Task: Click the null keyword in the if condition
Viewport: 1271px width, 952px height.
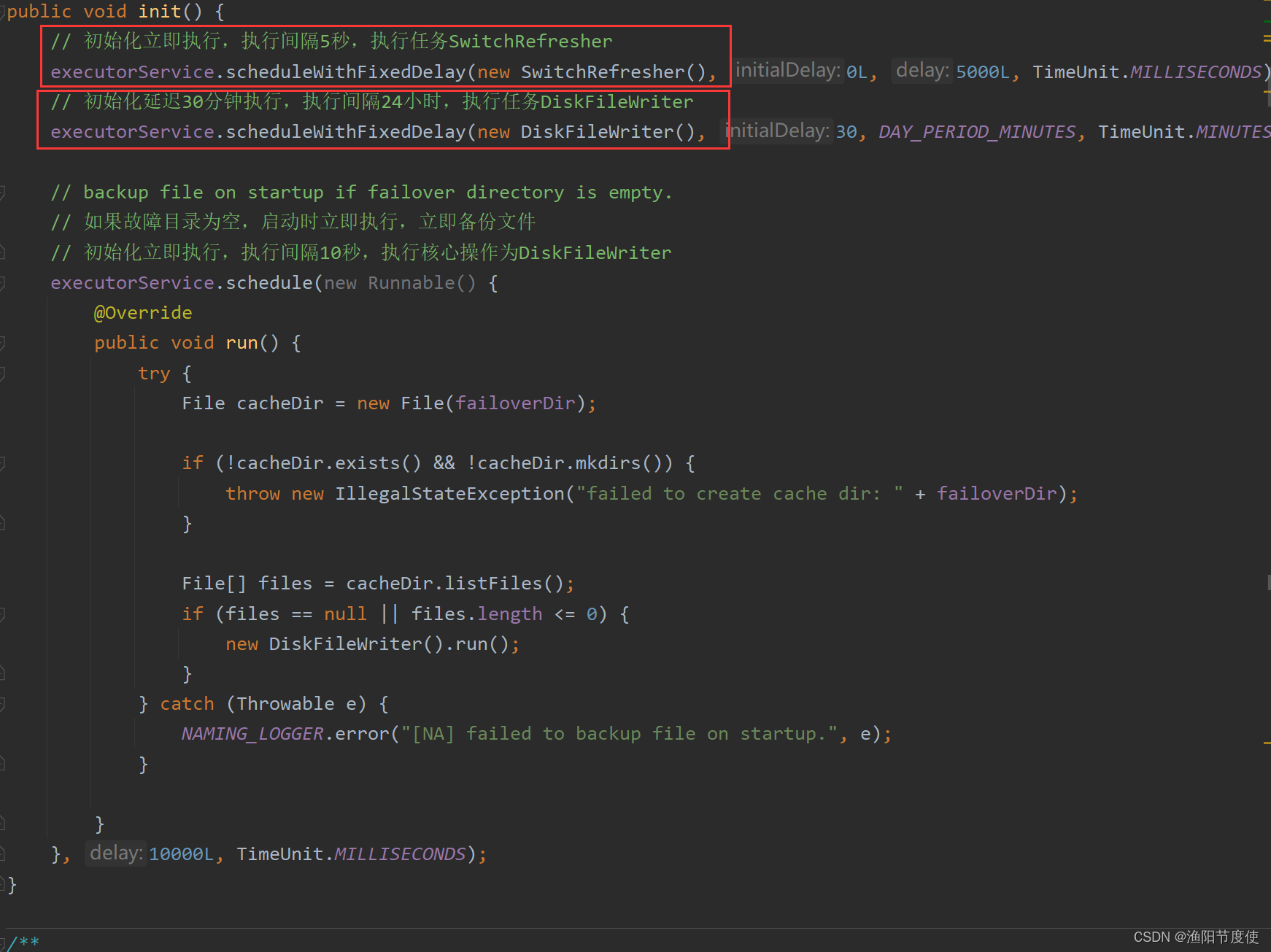Action: (345, 614)
